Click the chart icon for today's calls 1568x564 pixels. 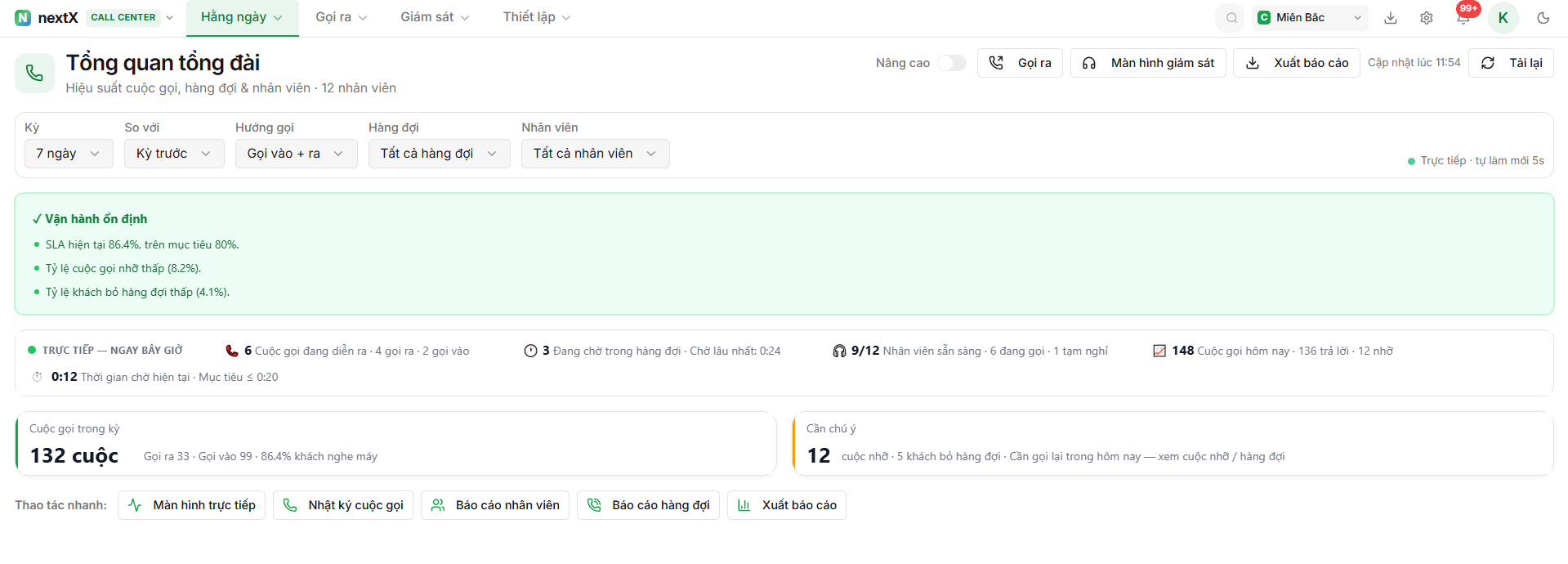[1159, 351]
